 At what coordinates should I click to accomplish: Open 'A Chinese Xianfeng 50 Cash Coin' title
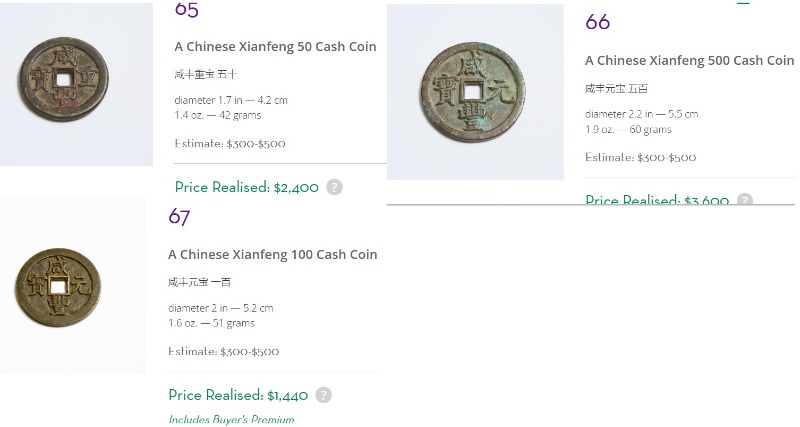(x=276, y=46)
